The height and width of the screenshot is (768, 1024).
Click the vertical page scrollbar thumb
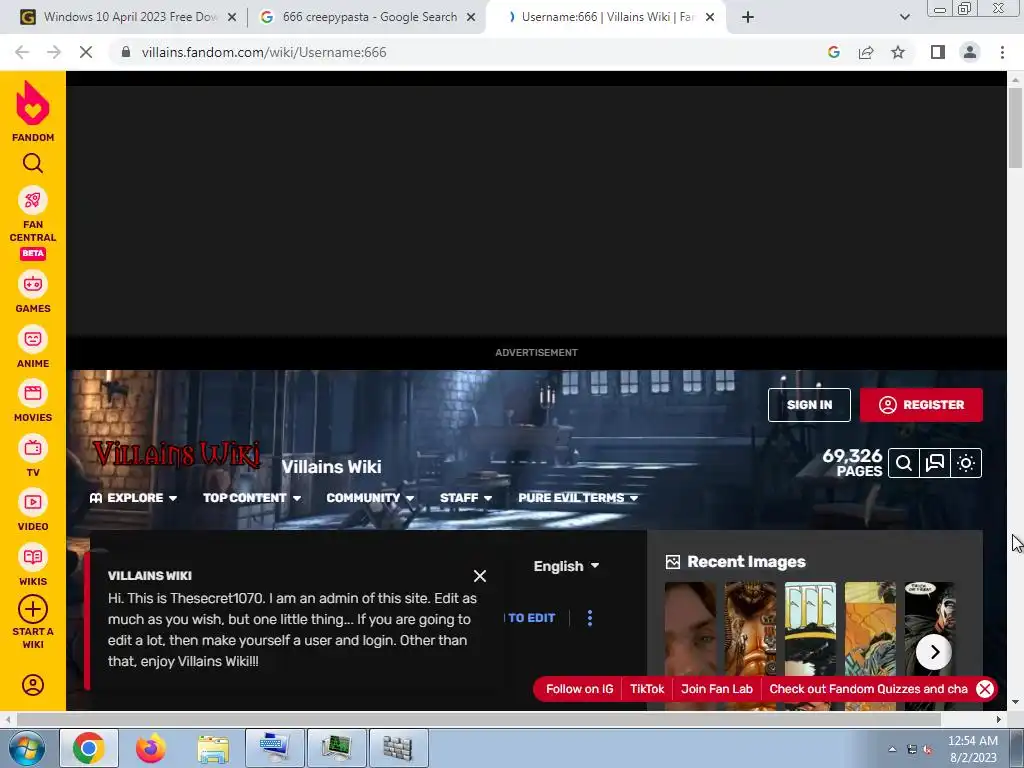pos(1015,128)
